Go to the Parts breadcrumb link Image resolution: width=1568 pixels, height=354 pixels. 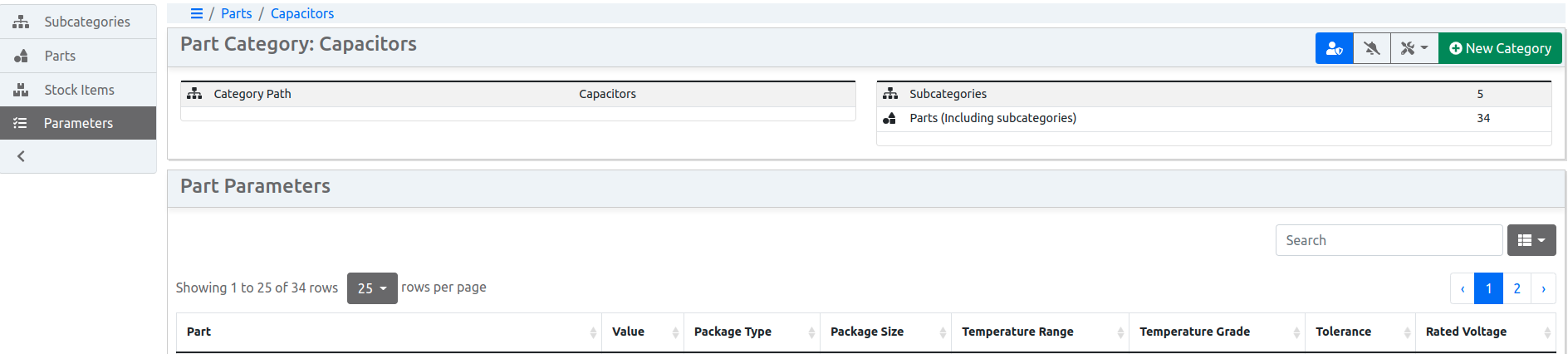[x=237, y=13]
